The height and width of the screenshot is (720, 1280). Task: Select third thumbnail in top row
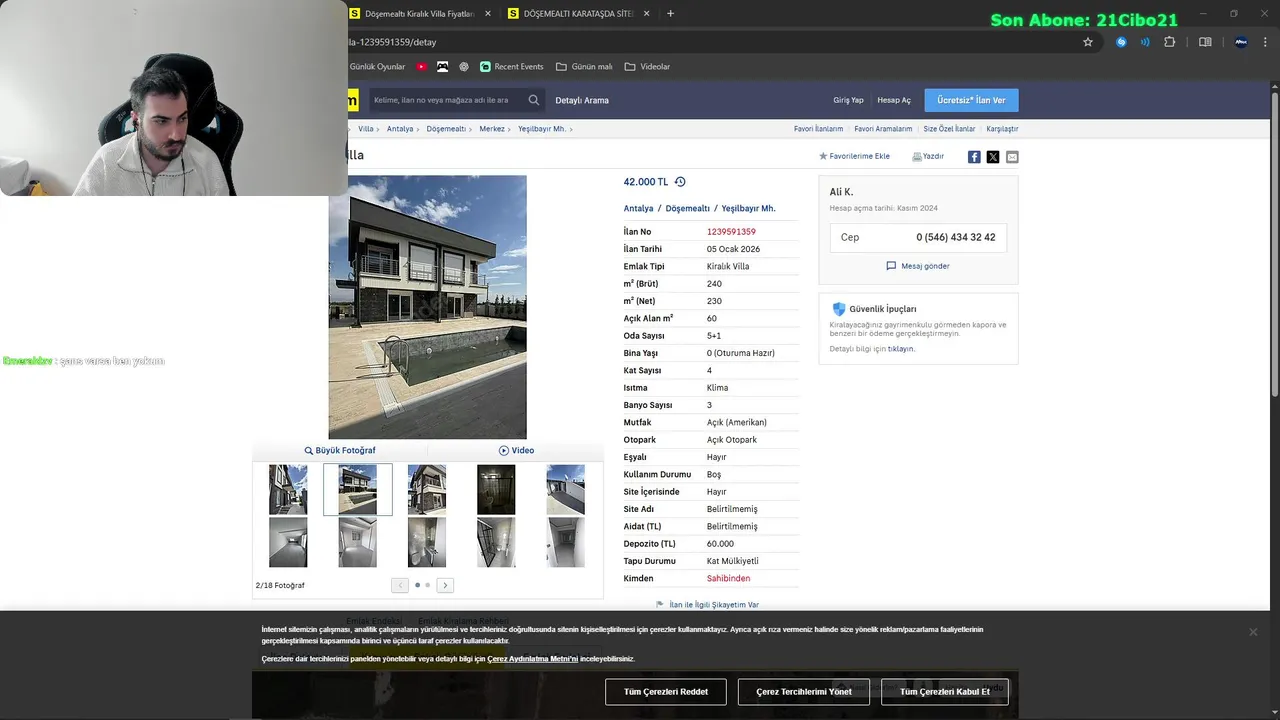click(x=427, y=490)
